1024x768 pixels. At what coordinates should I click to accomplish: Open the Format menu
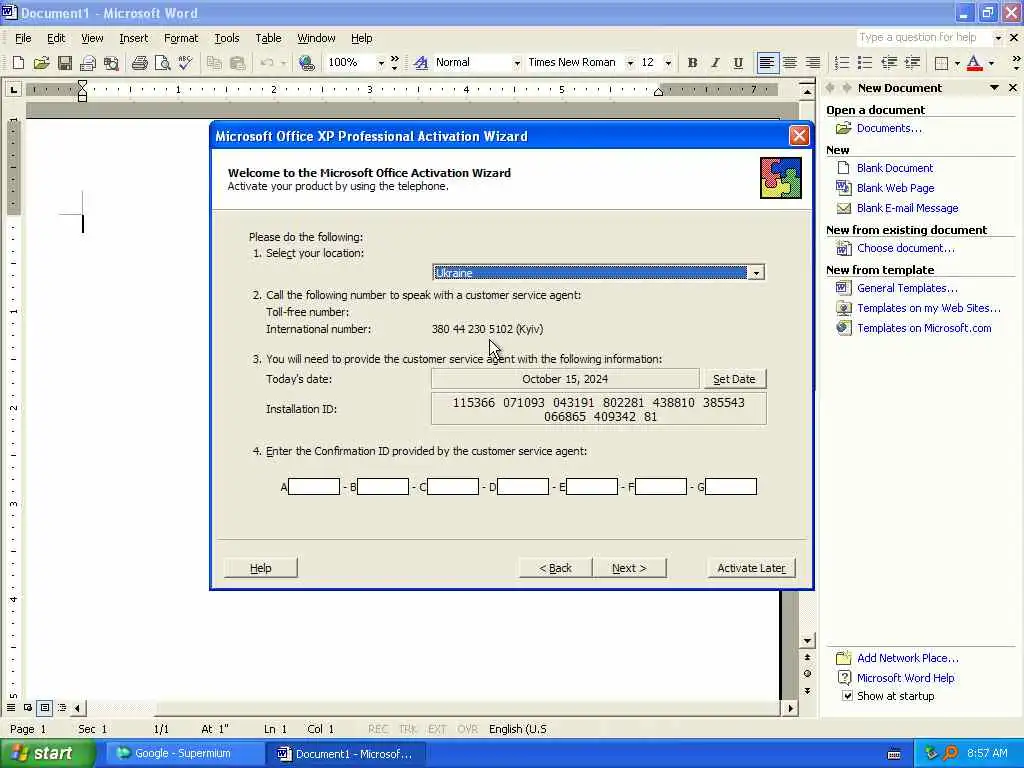click(x=181, y=39)
